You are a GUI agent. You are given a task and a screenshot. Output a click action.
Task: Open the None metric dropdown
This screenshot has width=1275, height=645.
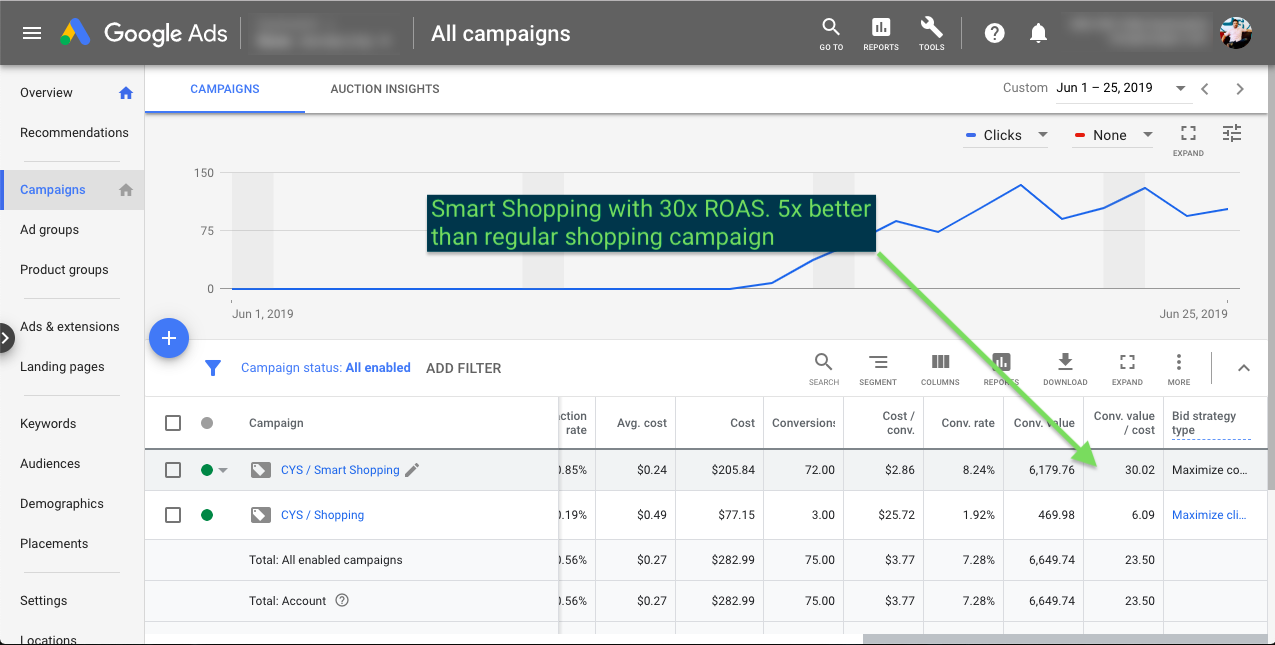pos(1113,136)
